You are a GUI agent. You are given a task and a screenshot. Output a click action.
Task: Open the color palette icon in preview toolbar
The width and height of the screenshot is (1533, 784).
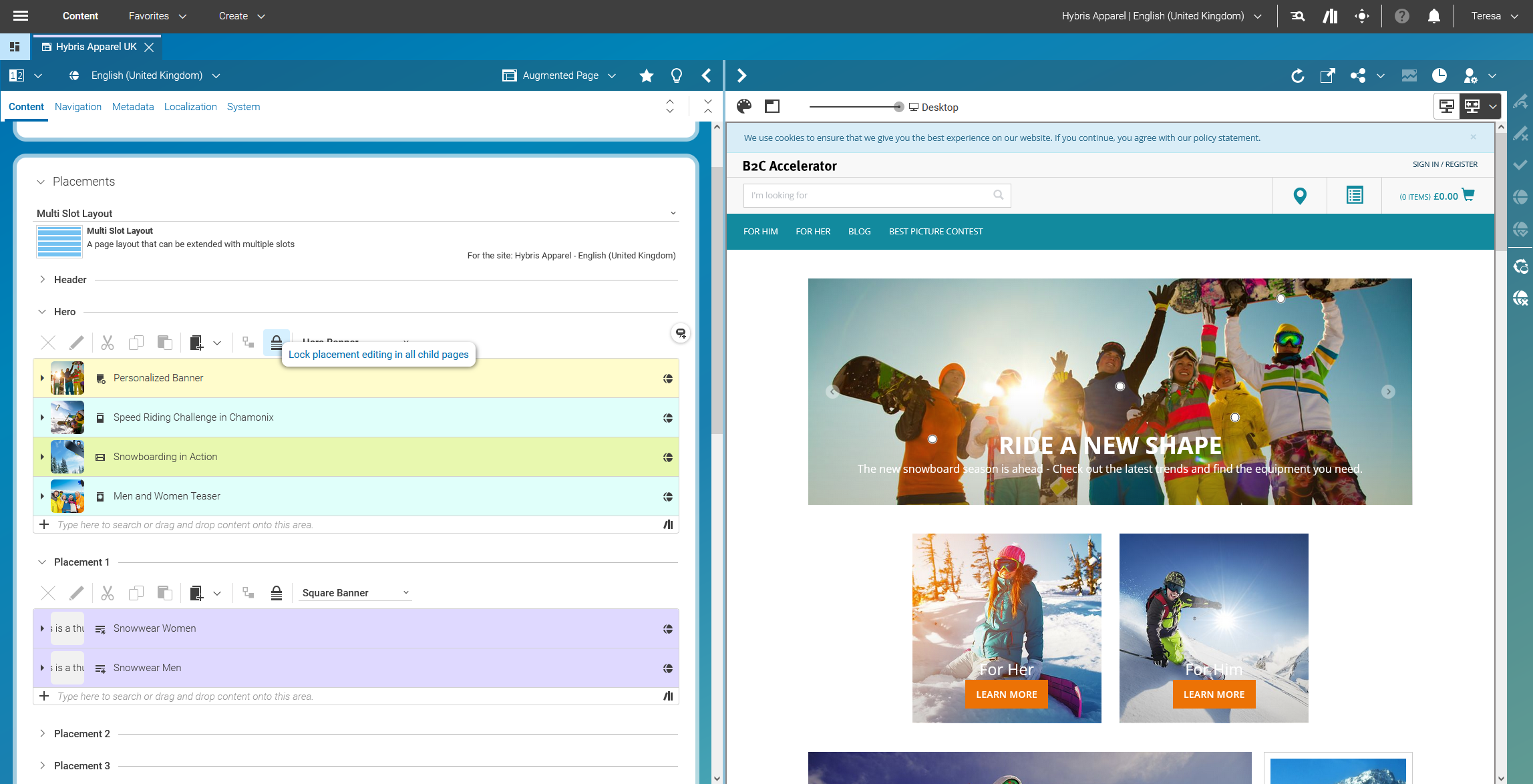(x=743, y=106)
